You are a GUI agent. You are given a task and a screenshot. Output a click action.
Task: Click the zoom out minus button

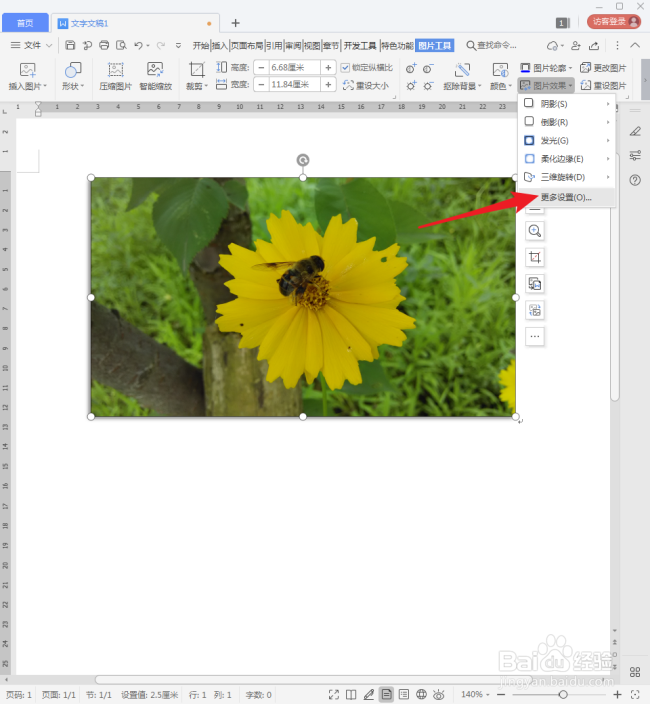point(501,695)
